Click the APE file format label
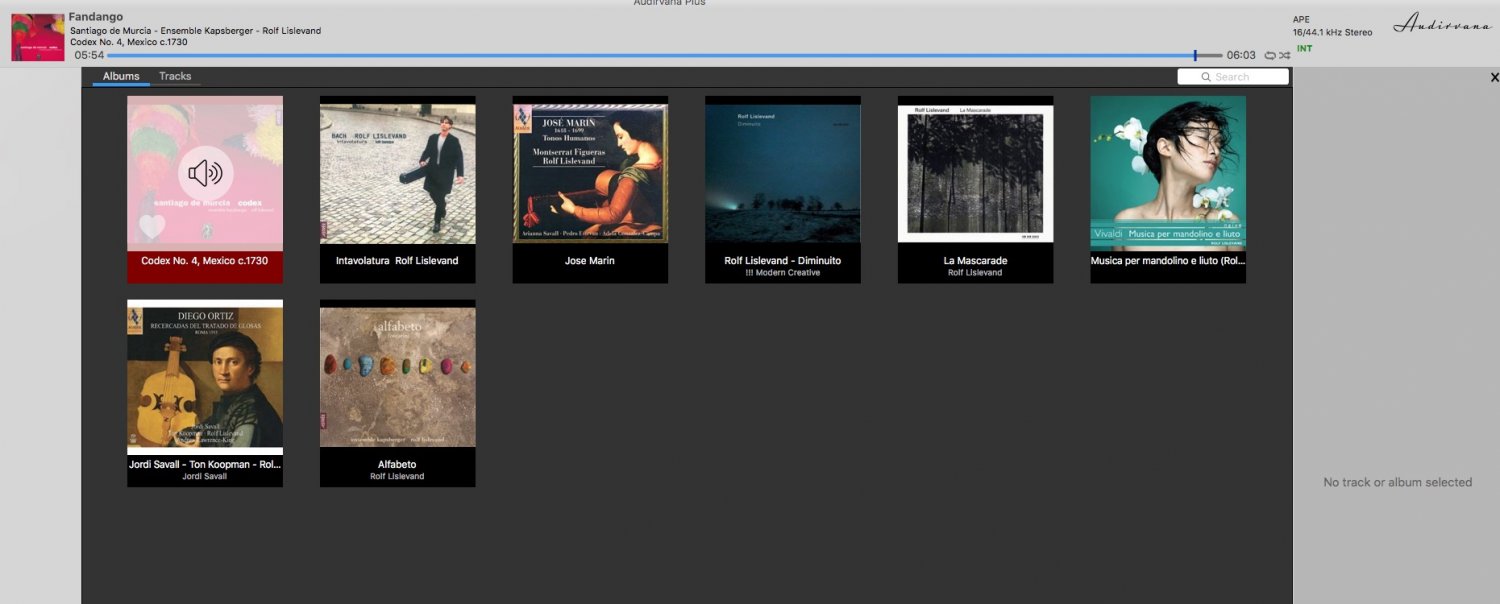This screenshot has width=1500, height=604. (1301, 19)
